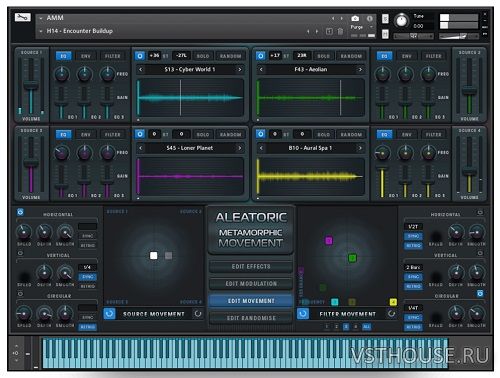Select the EQ tab for Source 2

click(x=384, y=56)
